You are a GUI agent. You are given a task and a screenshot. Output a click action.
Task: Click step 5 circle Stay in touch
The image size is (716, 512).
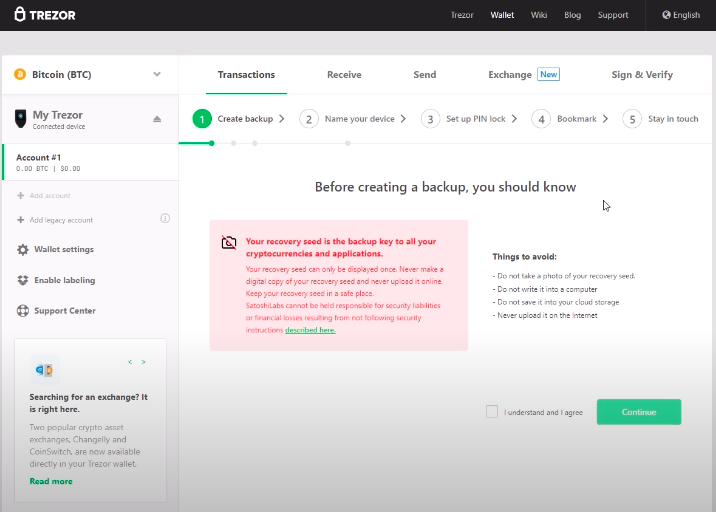coord(632,119)
